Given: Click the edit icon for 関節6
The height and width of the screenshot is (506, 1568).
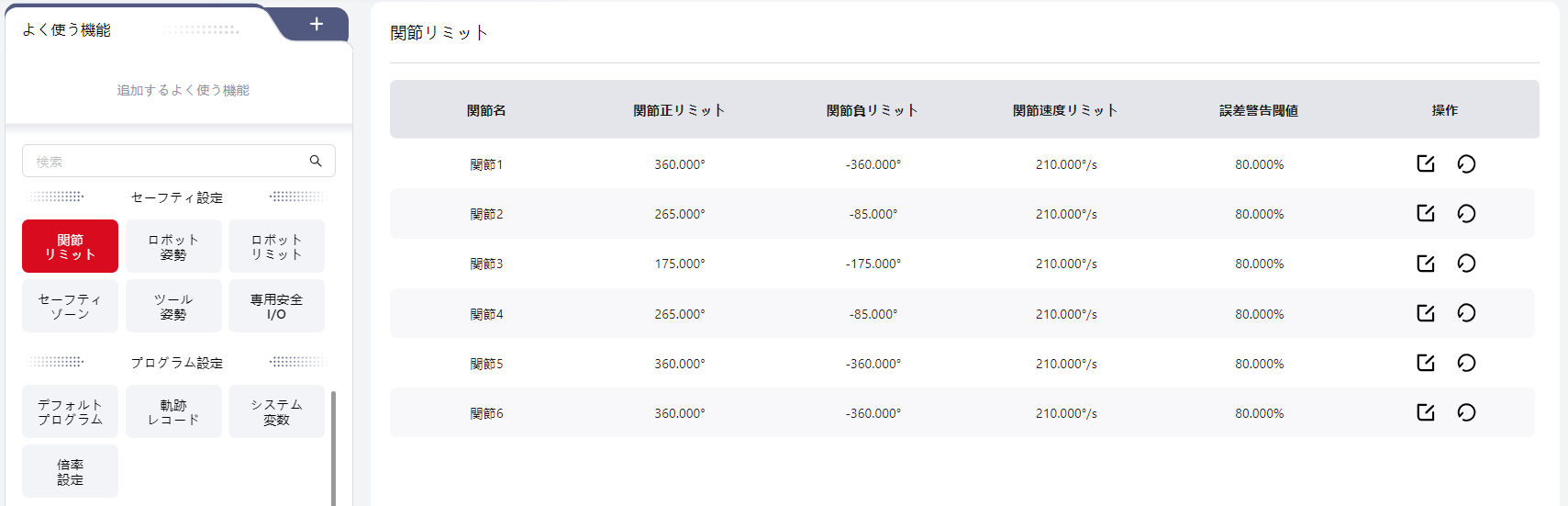Looking at the screenshot, I should coord(1425,412).
